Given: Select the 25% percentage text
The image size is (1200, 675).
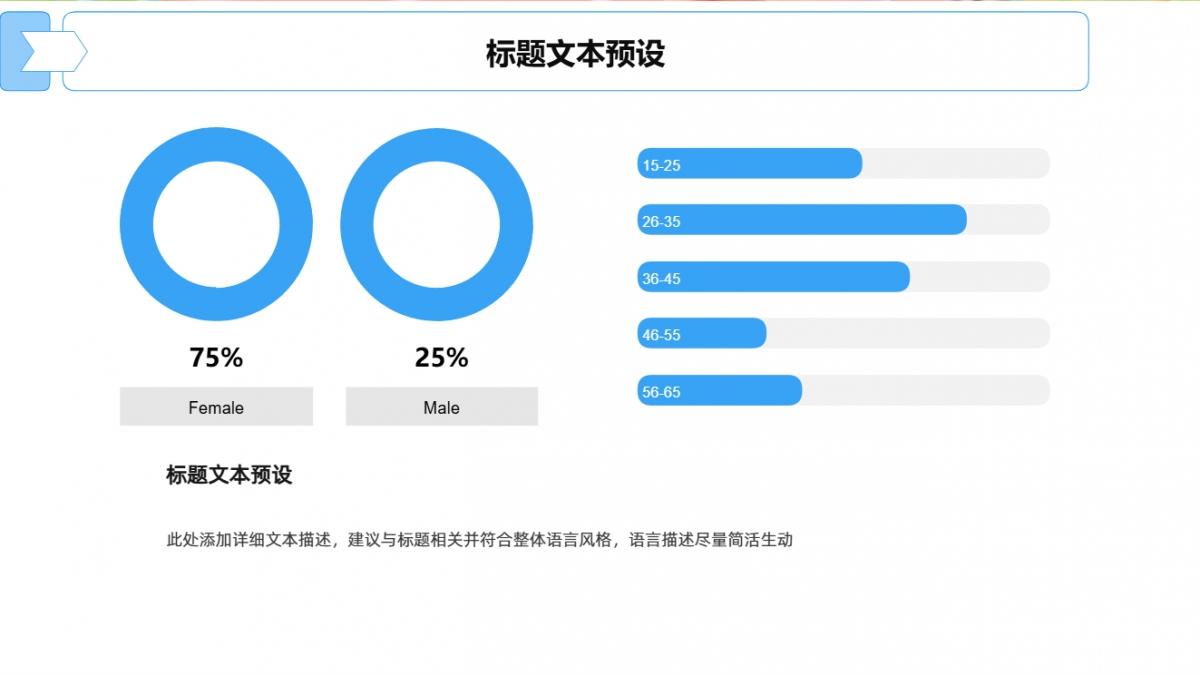Looking at the screenshot, I should tap(441, 358).
